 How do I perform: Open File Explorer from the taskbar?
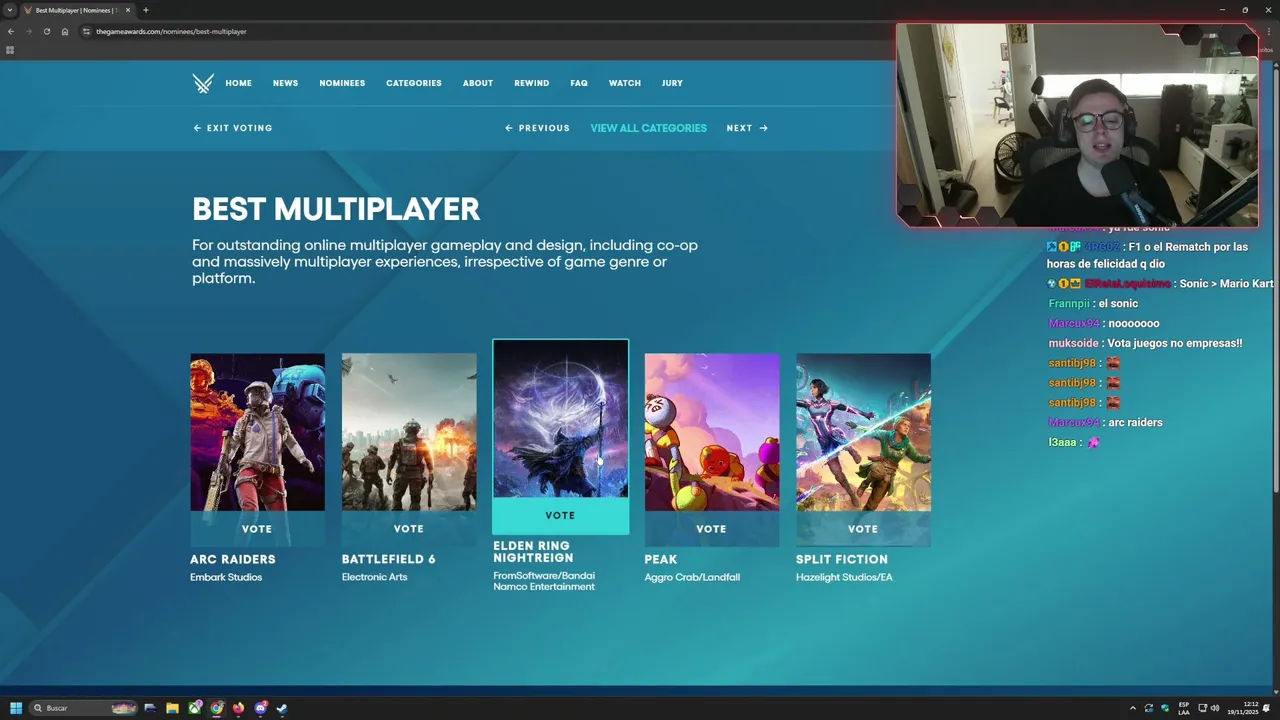(172, 708)
